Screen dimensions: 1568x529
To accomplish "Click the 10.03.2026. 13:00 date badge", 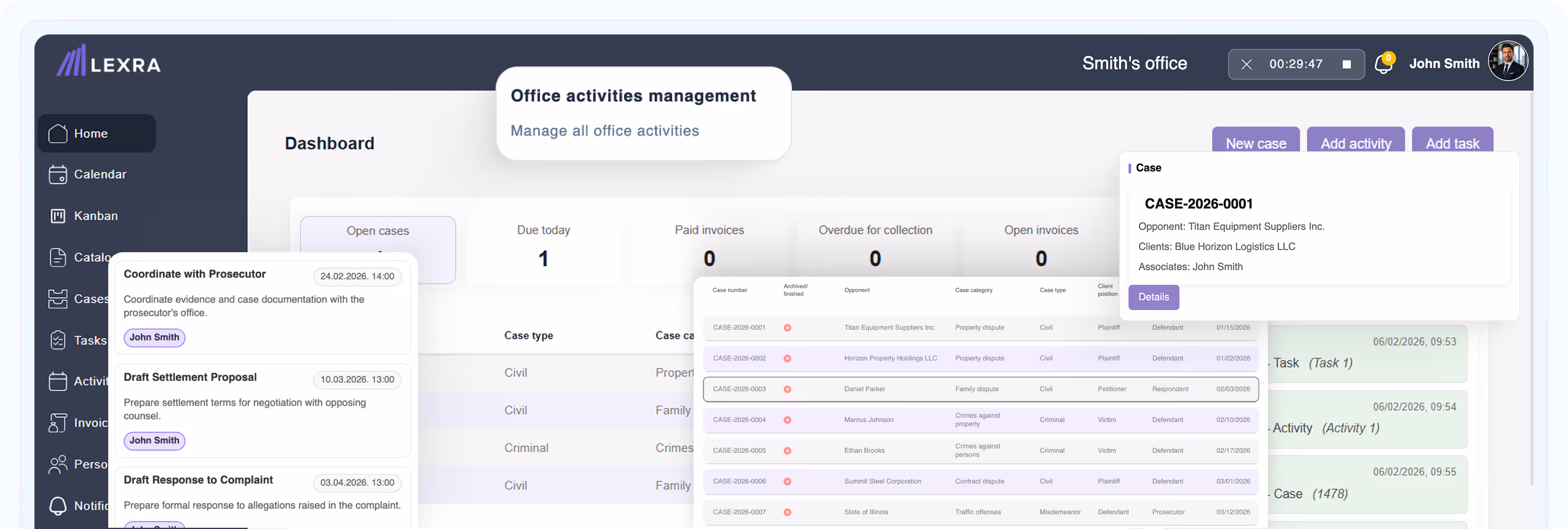I will click(357, 380).
